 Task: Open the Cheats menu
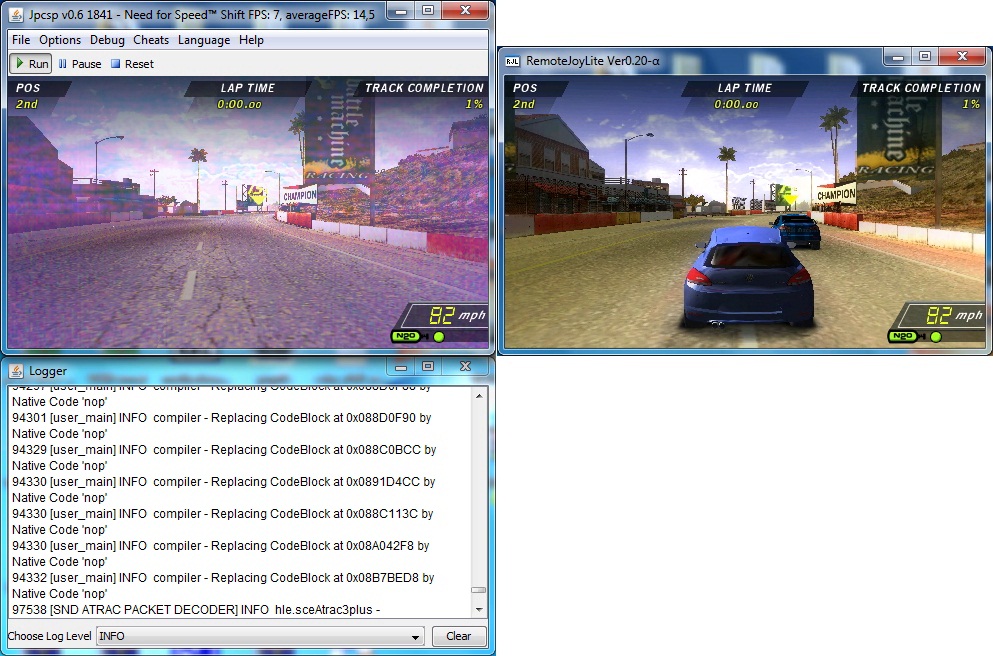tap(151, 40)
